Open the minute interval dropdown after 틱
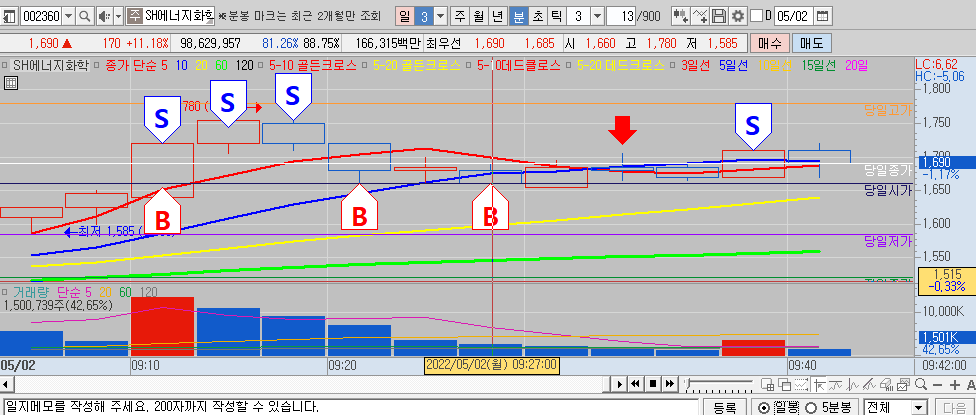 [x=597, y=16]
